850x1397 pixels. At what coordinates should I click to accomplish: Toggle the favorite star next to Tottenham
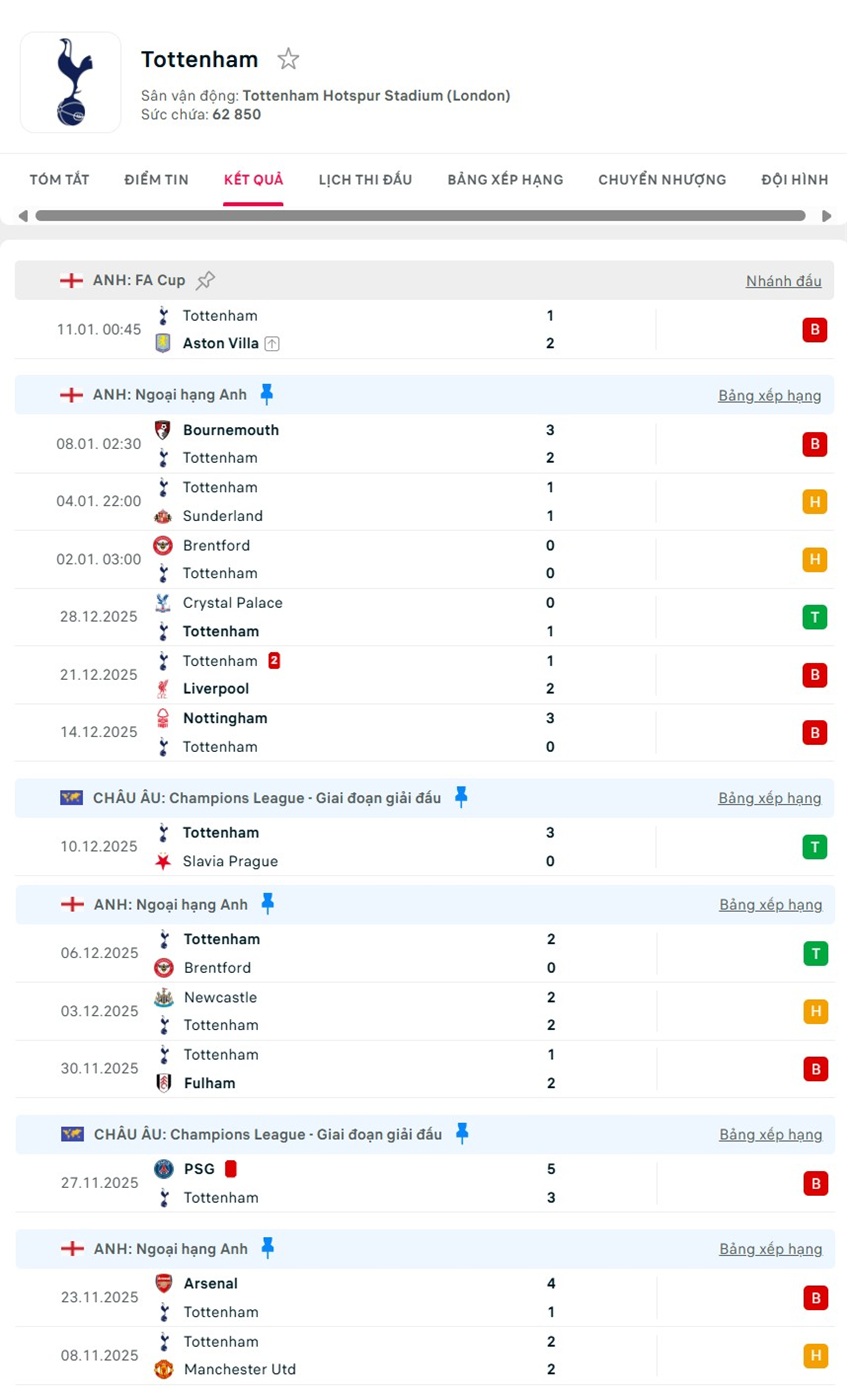coord(288,59)
